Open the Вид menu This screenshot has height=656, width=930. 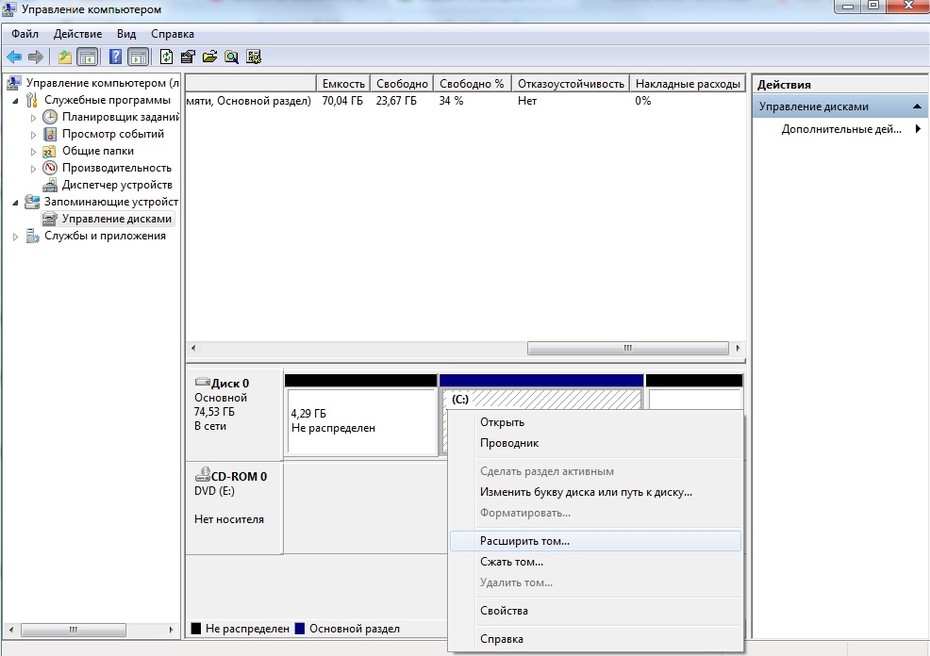click(126, 34)
